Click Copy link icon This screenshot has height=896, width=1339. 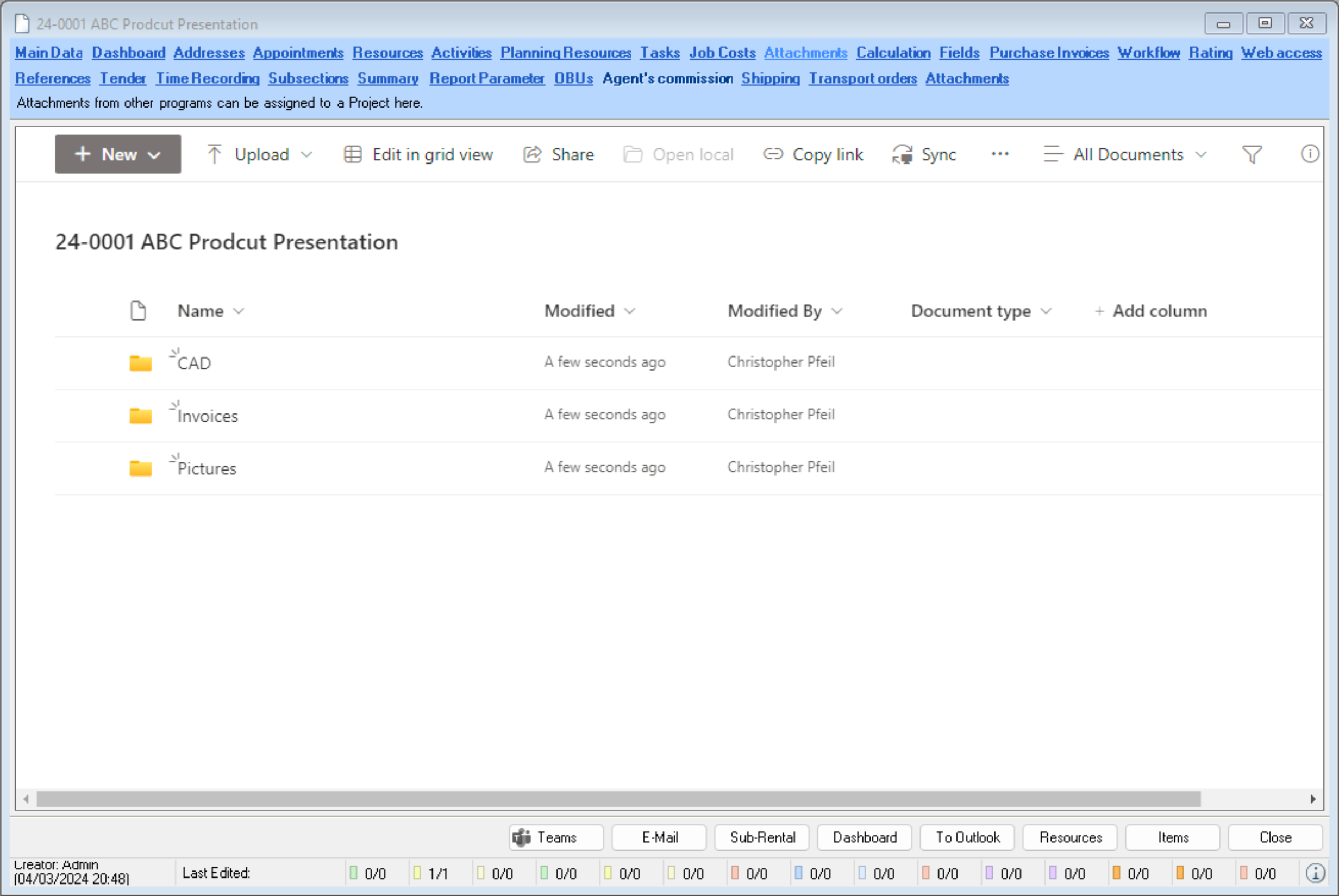773,154
